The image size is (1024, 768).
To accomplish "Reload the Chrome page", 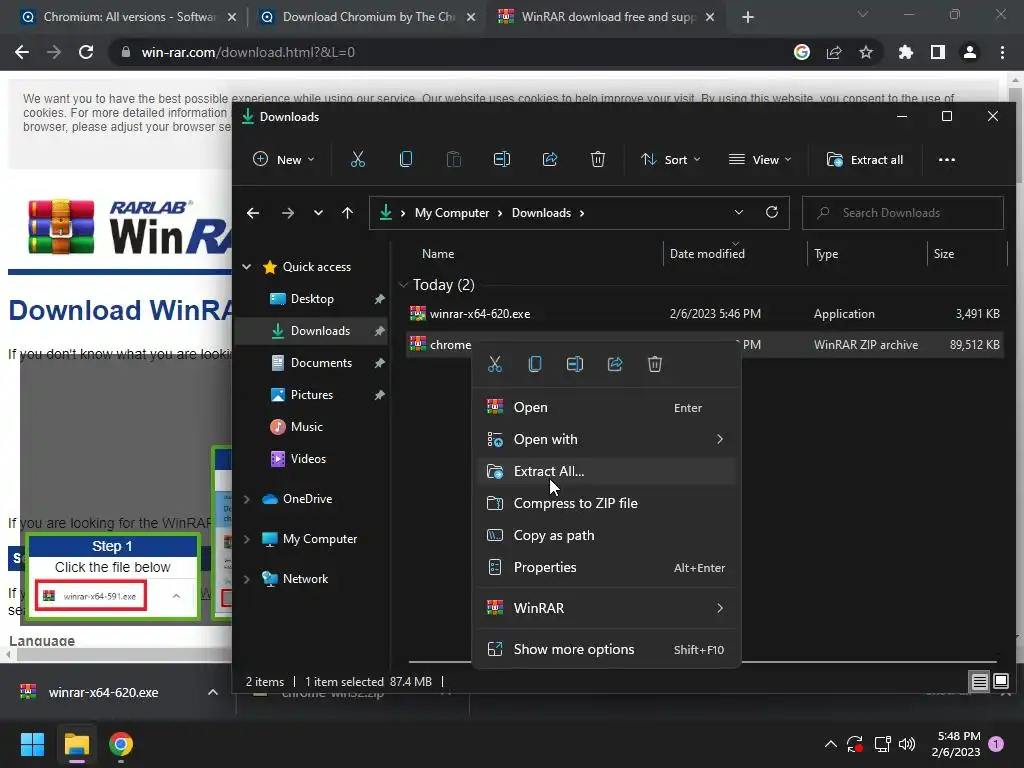I will 86,52.
